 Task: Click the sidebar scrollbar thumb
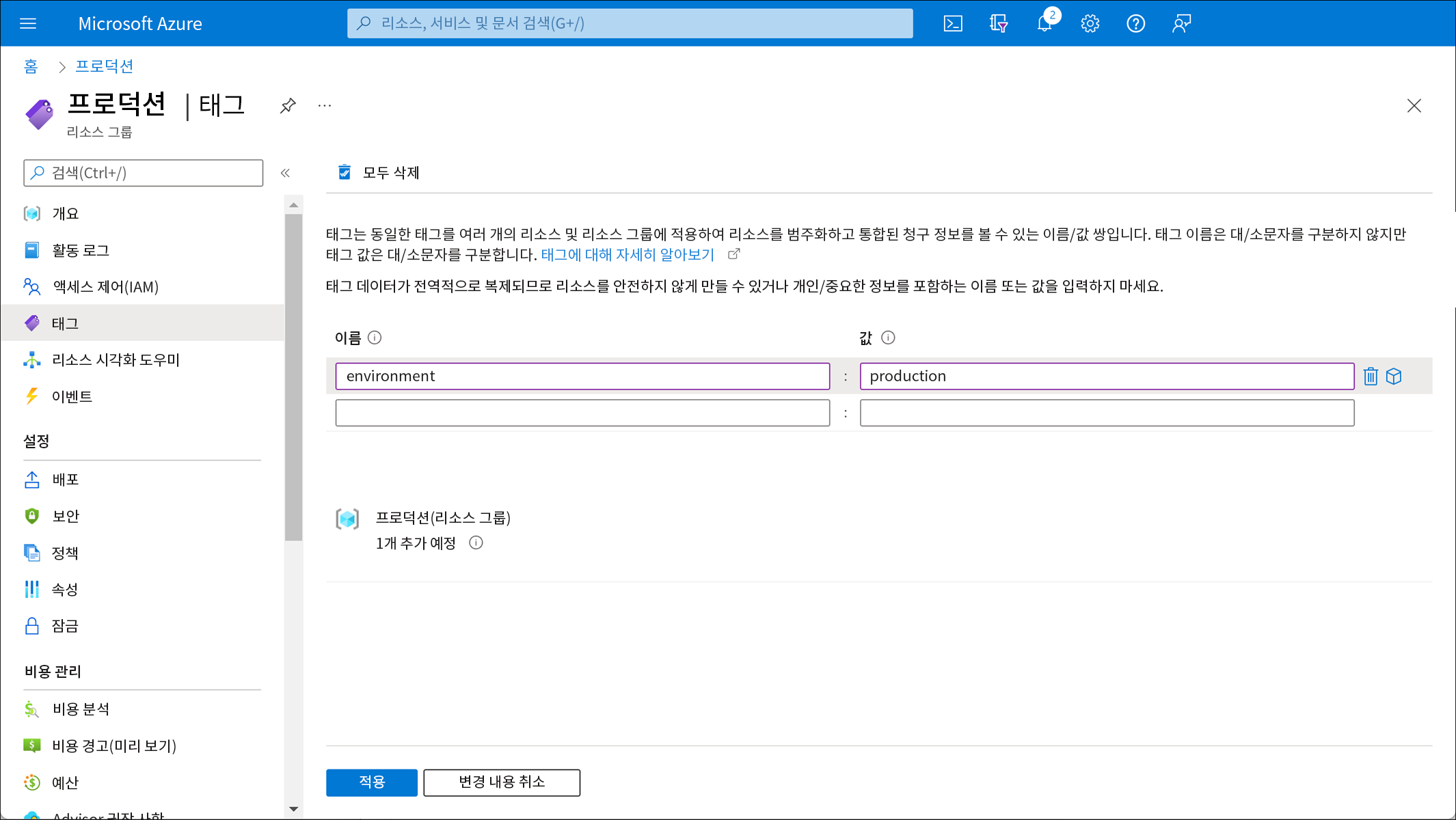[294, 377]
